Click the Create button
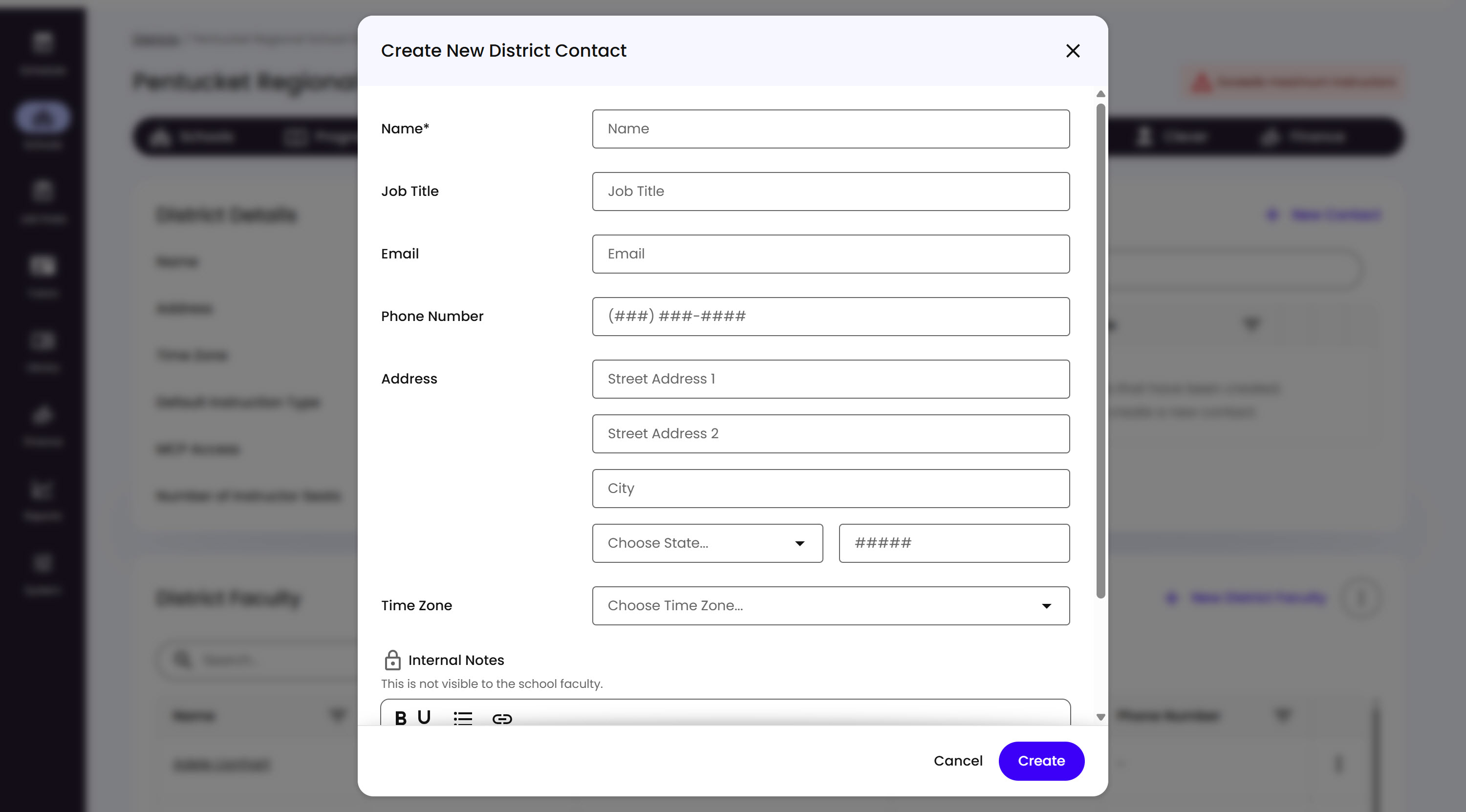This screenshot has height=812, width=1466. click(1041, 761)
